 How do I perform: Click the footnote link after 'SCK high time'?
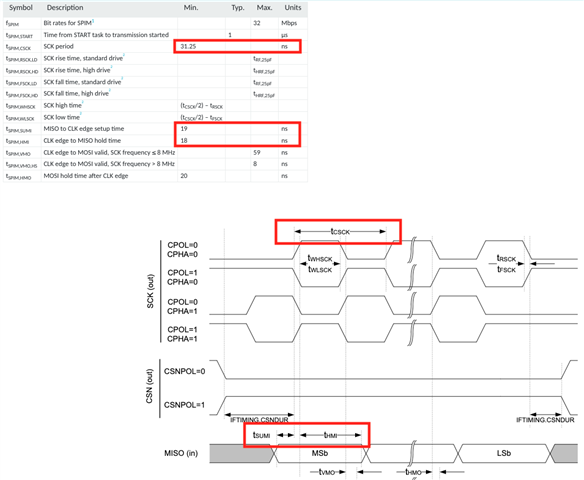pos(83,104)
